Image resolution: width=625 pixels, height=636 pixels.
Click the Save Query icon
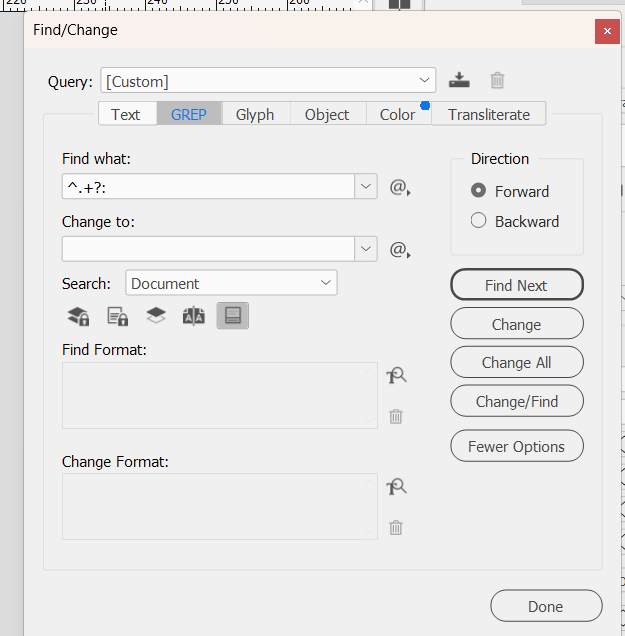[459, 81]
